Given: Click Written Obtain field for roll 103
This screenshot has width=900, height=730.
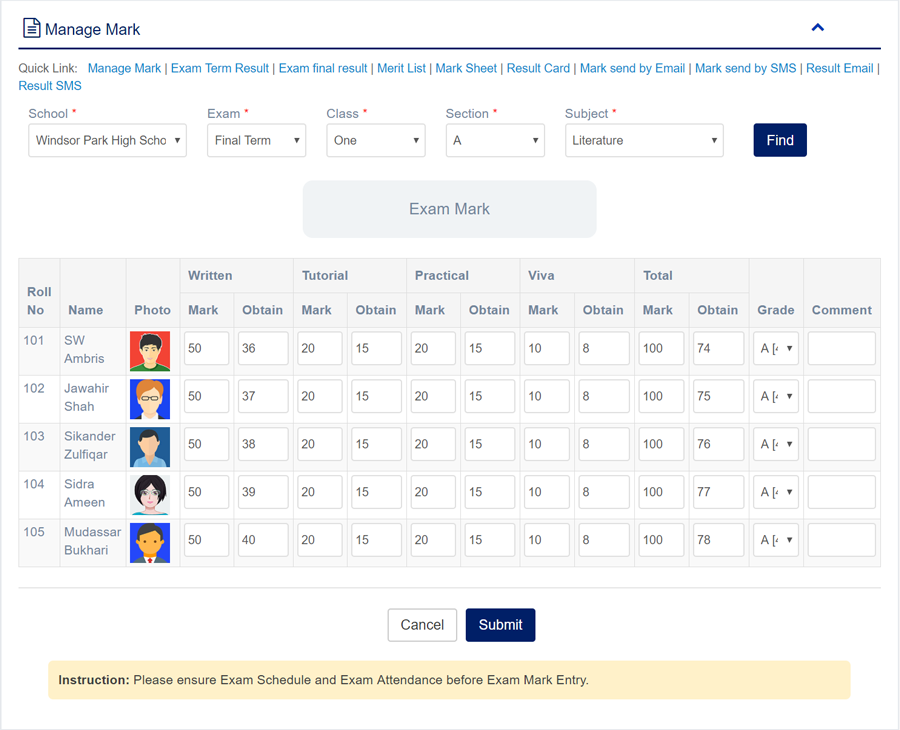Looking at the screenshot, I should pos(263,445).
